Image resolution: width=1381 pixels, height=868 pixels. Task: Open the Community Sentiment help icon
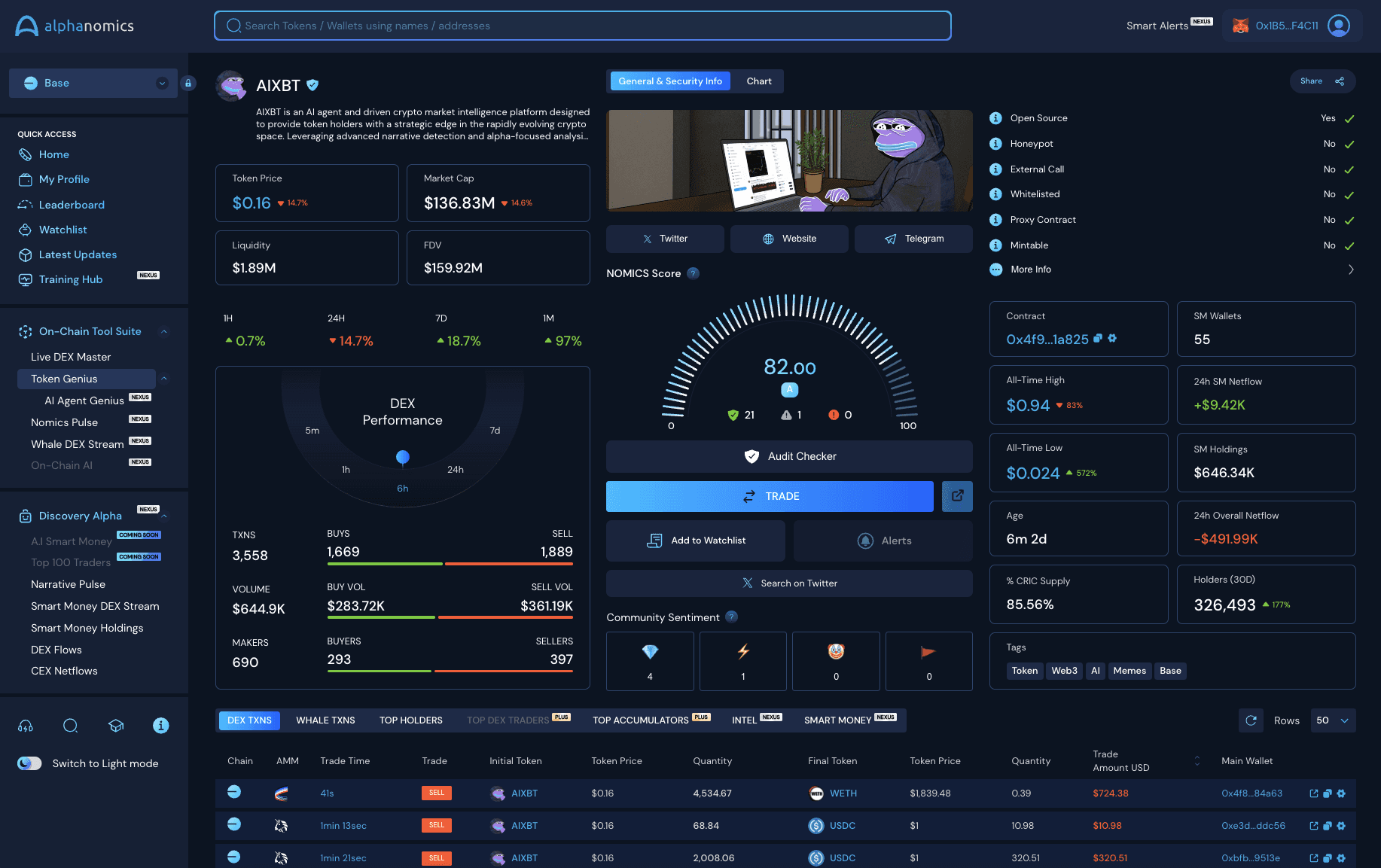point(731,617)
